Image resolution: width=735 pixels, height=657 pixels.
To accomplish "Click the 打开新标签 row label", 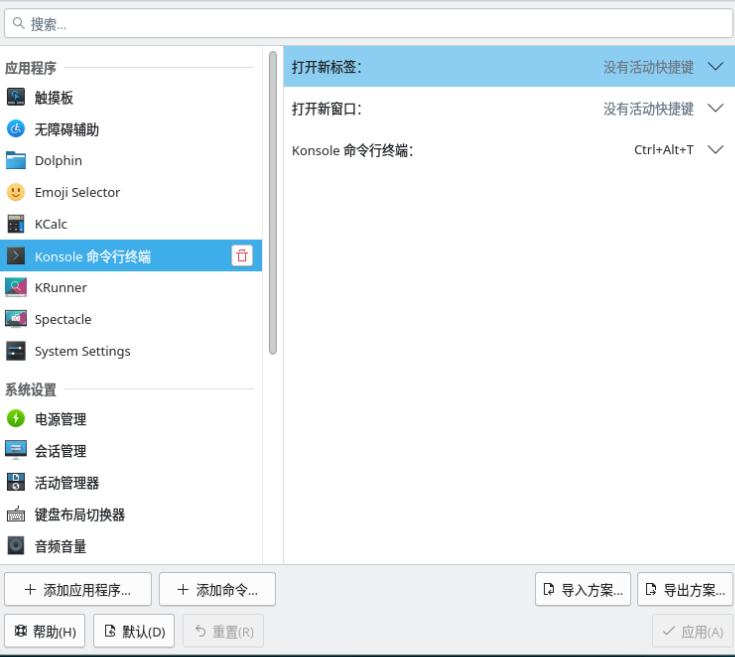I will pos(327,67).
